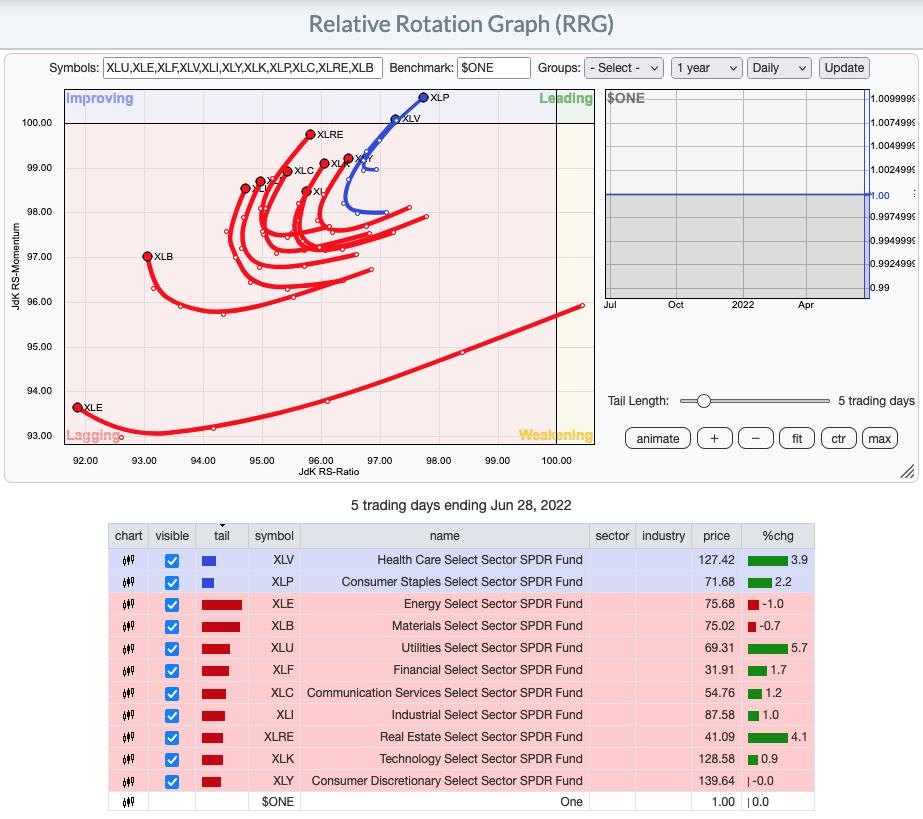The width and height of the screenshot is (923, 819).
Task: Open chart icon for XLC row
Action: tap(128, 693)
